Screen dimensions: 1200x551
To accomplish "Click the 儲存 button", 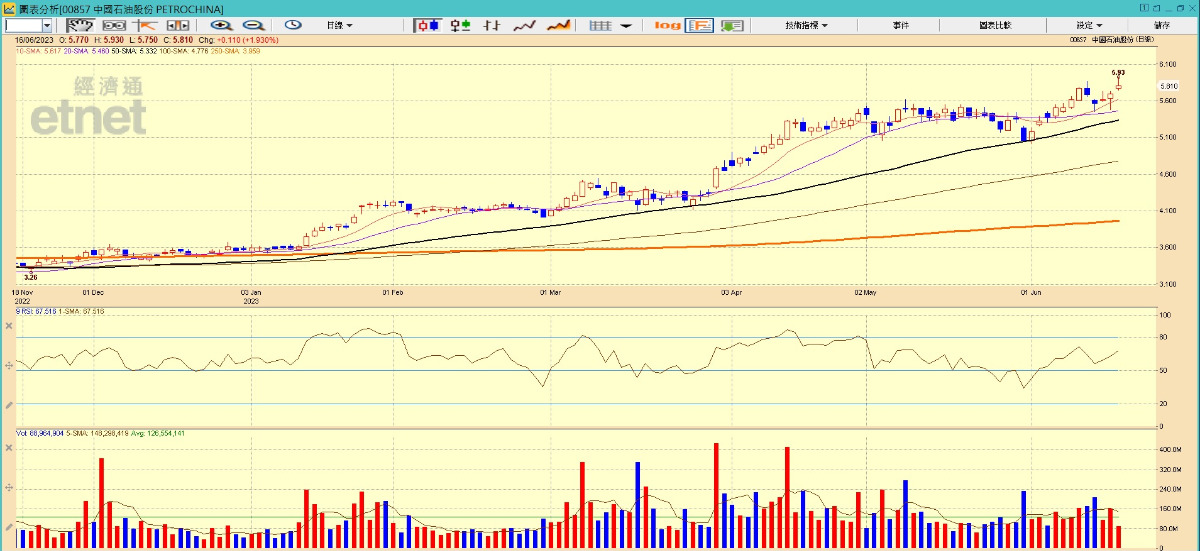I will pos(1162,25).
